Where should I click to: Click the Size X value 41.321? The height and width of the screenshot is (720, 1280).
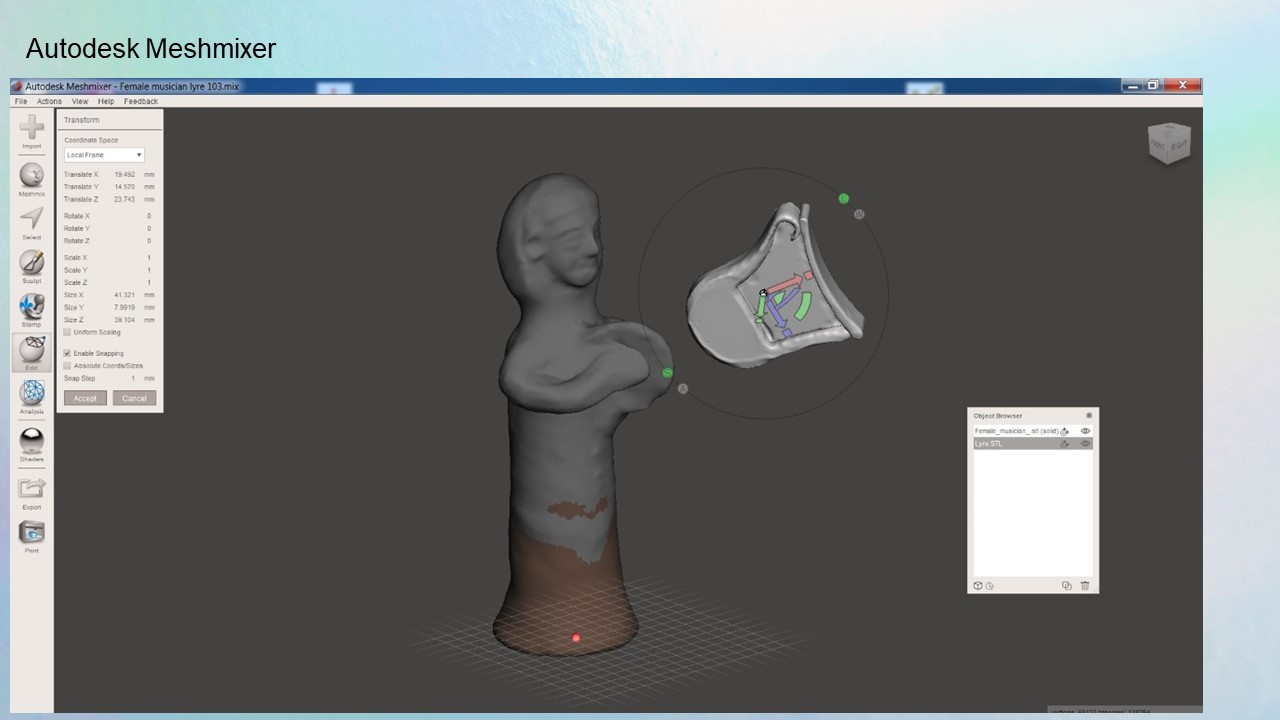(x=125, y=295)
